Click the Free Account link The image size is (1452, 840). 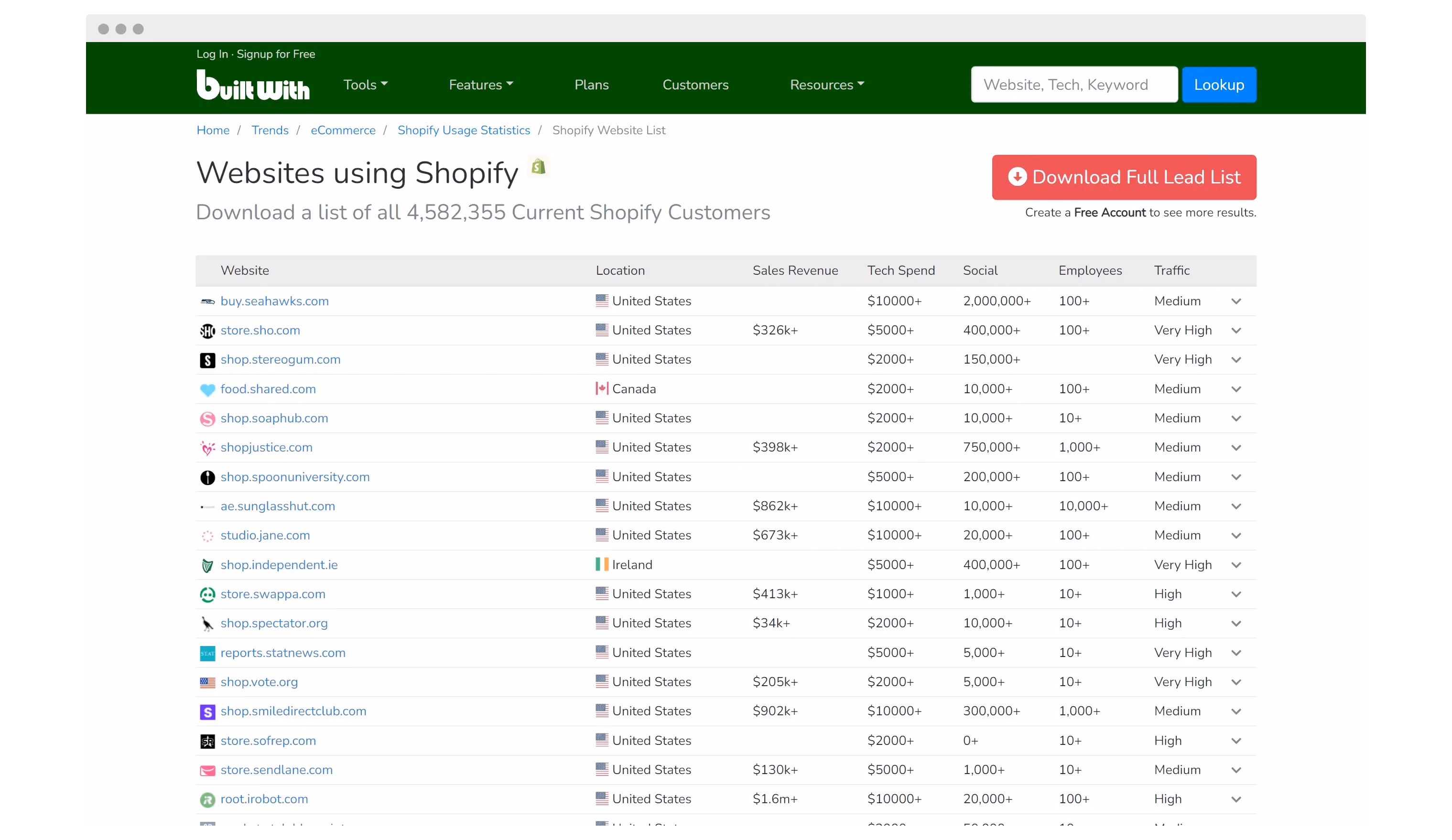pos(1110,213)
